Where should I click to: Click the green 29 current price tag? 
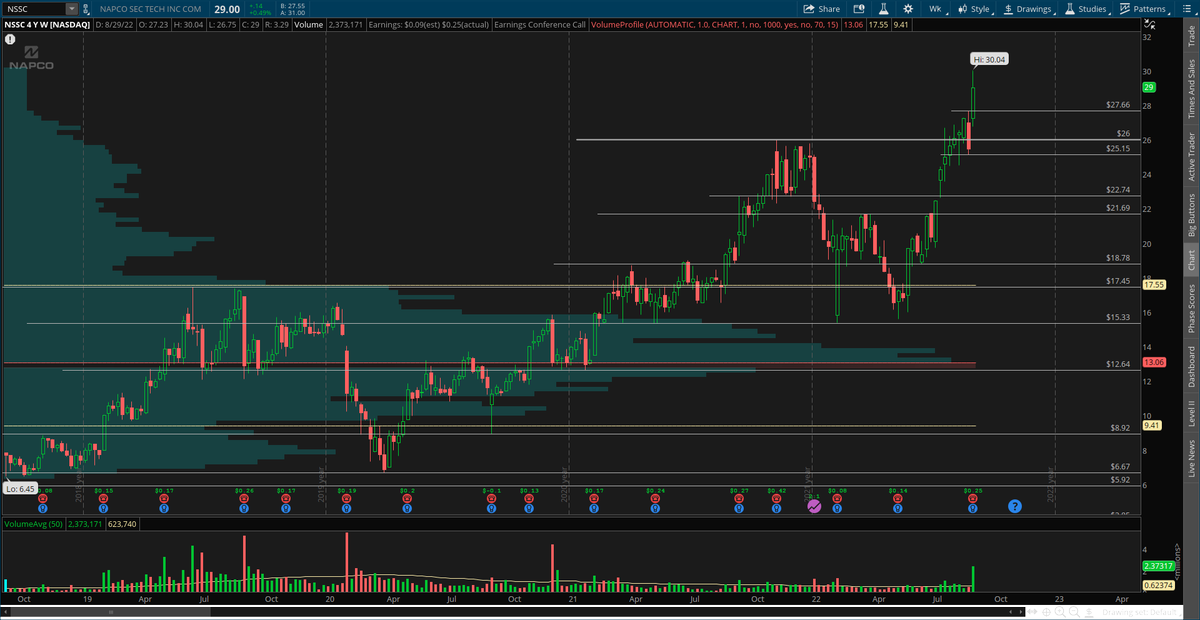pyautogui.click(x=1149, y=88)
